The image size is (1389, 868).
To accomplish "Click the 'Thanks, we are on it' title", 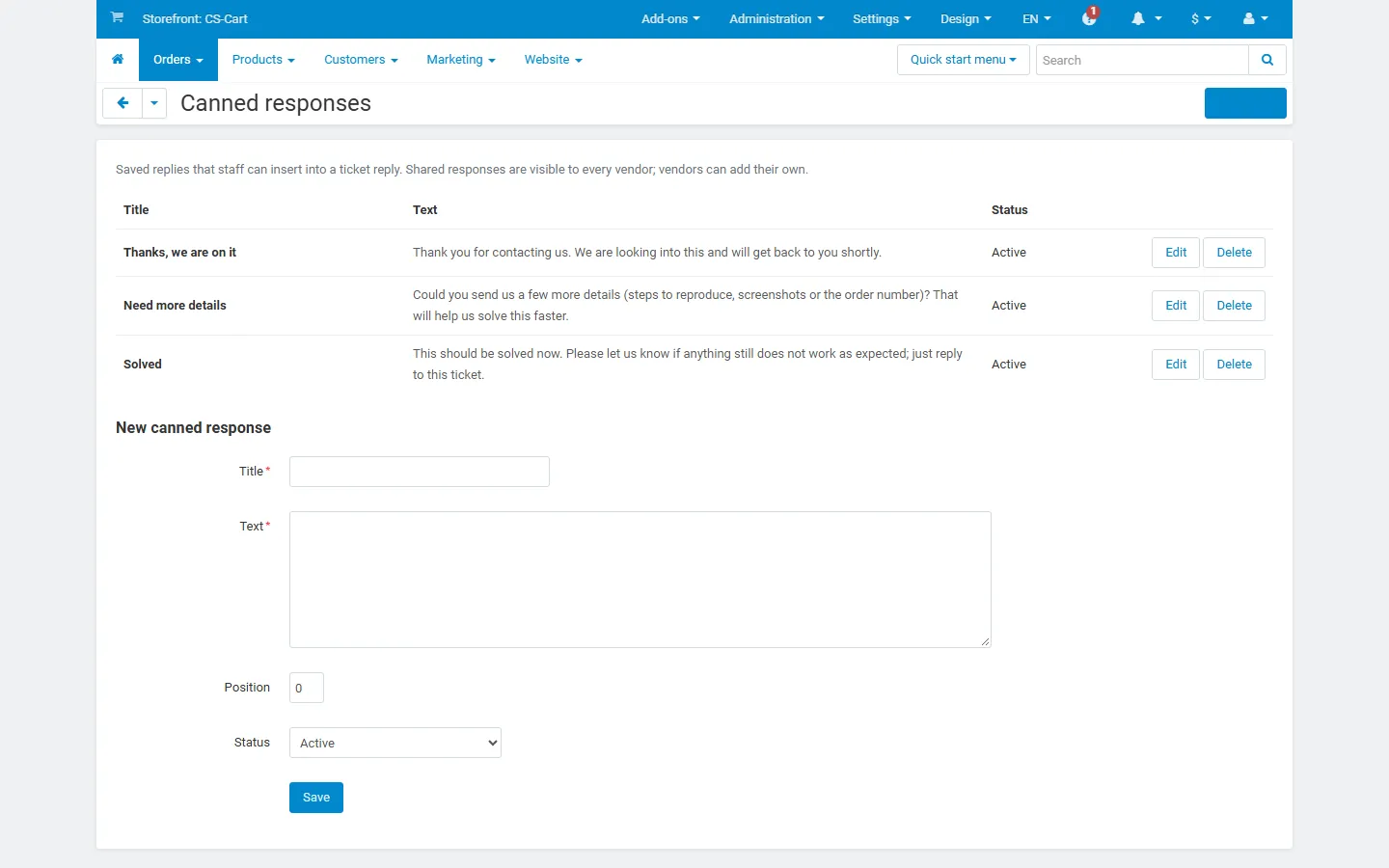I will pyautogui.click(x=179, y=253).
